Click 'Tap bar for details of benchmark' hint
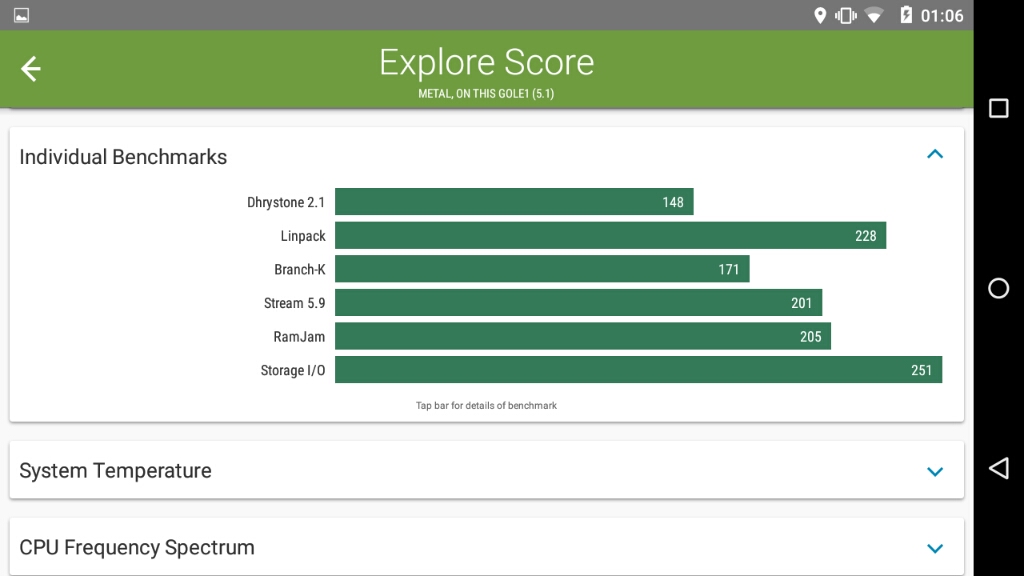 click(x=487, y=406)
